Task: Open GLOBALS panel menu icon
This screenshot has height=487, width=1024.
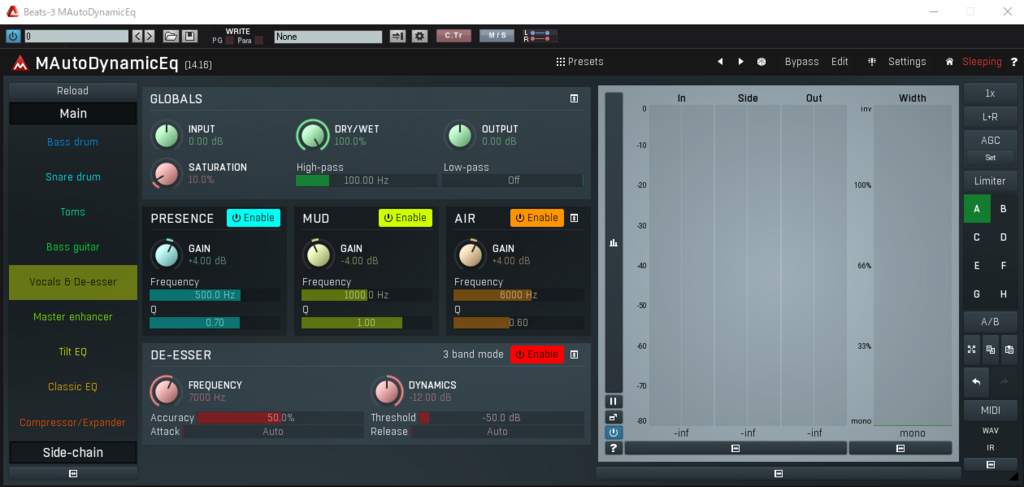Action: tap(574, 99)
